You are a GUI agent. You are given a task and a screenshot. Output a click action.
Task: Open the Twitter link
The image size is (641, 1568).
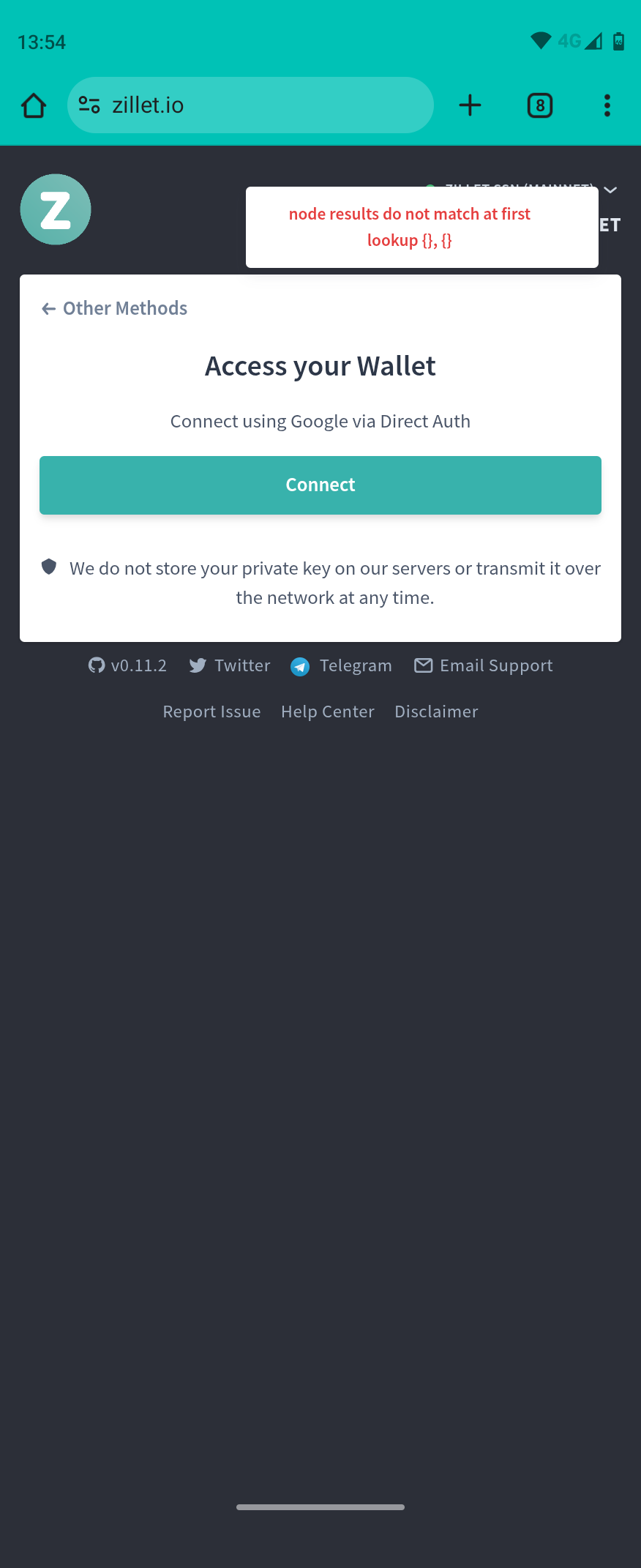(x=230, y=665)
